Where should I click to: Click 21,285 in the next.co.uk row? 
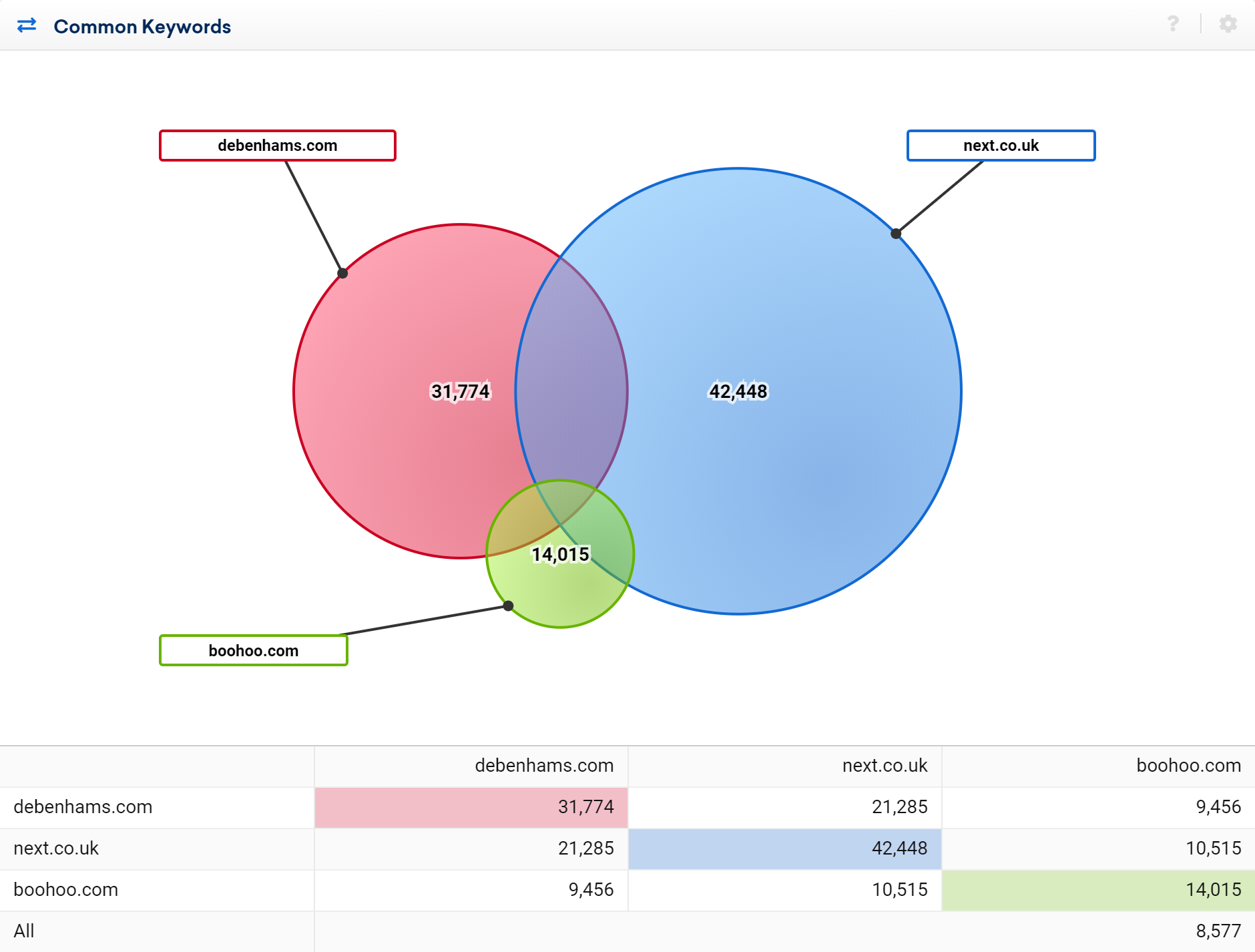(585, 849)
